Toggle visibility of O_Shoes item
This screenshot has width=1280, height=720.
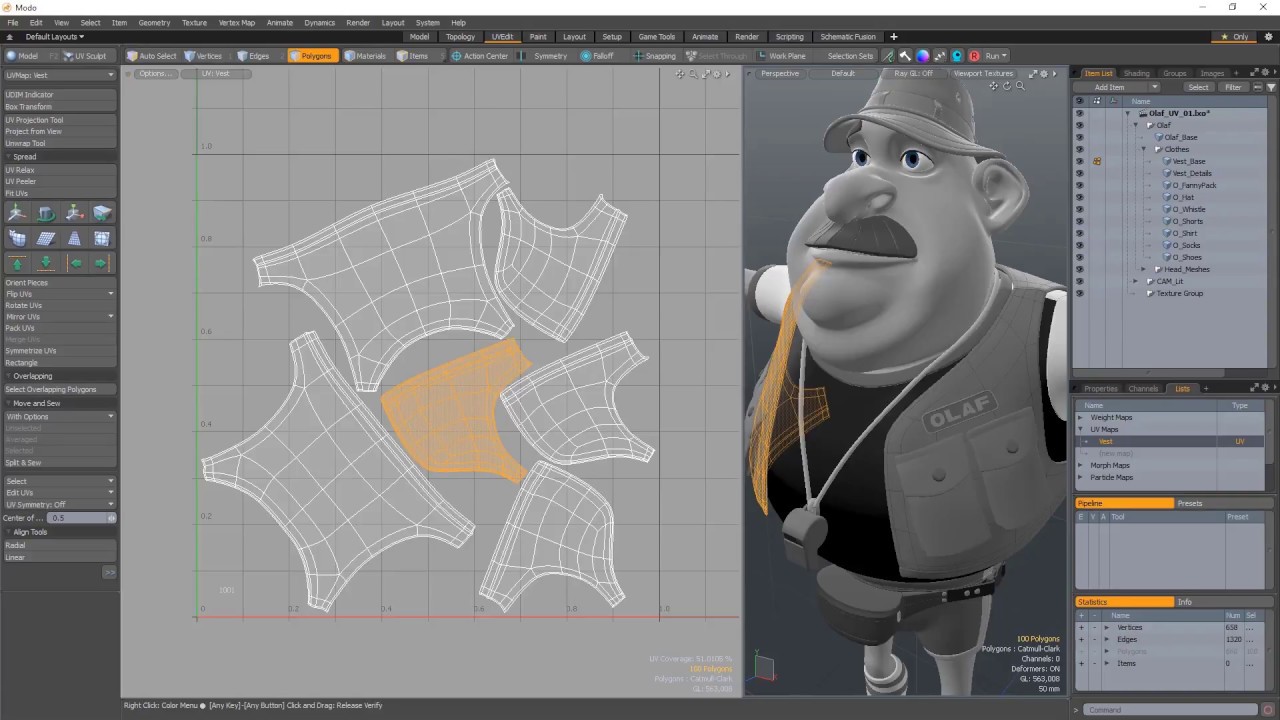[x=1079, y=257]
